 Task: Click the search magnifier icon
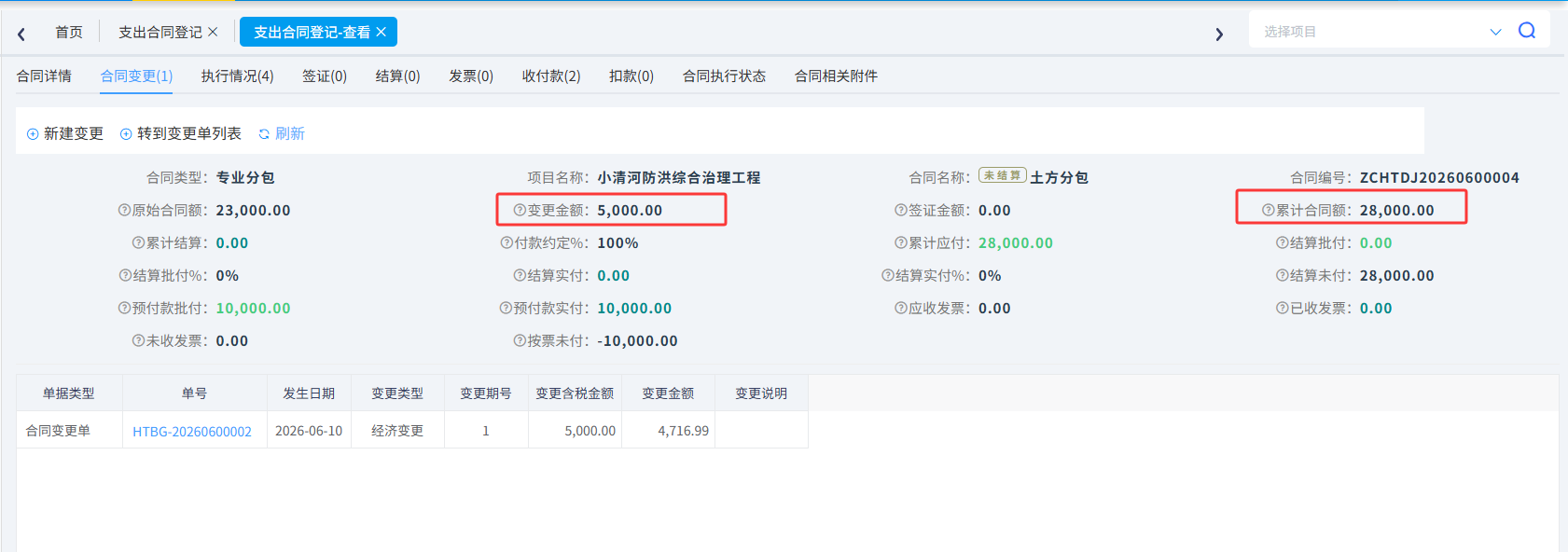(1527, 31)
